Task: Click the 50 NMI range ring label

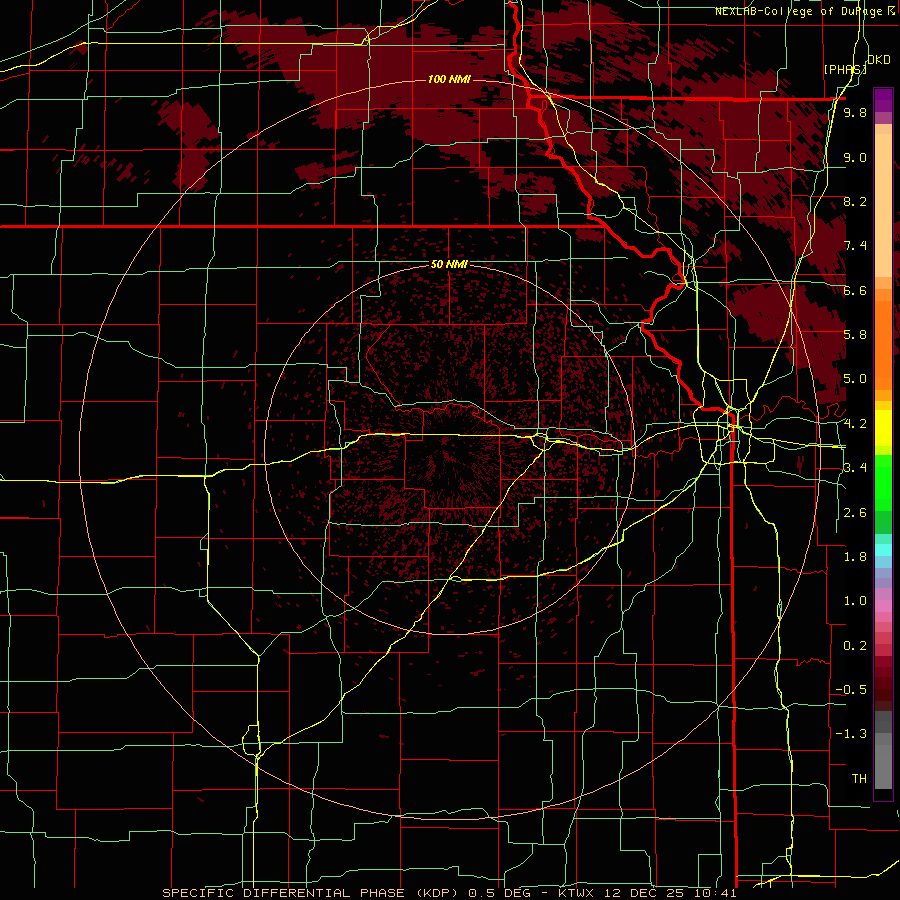Action: click(x=449, y=265)
